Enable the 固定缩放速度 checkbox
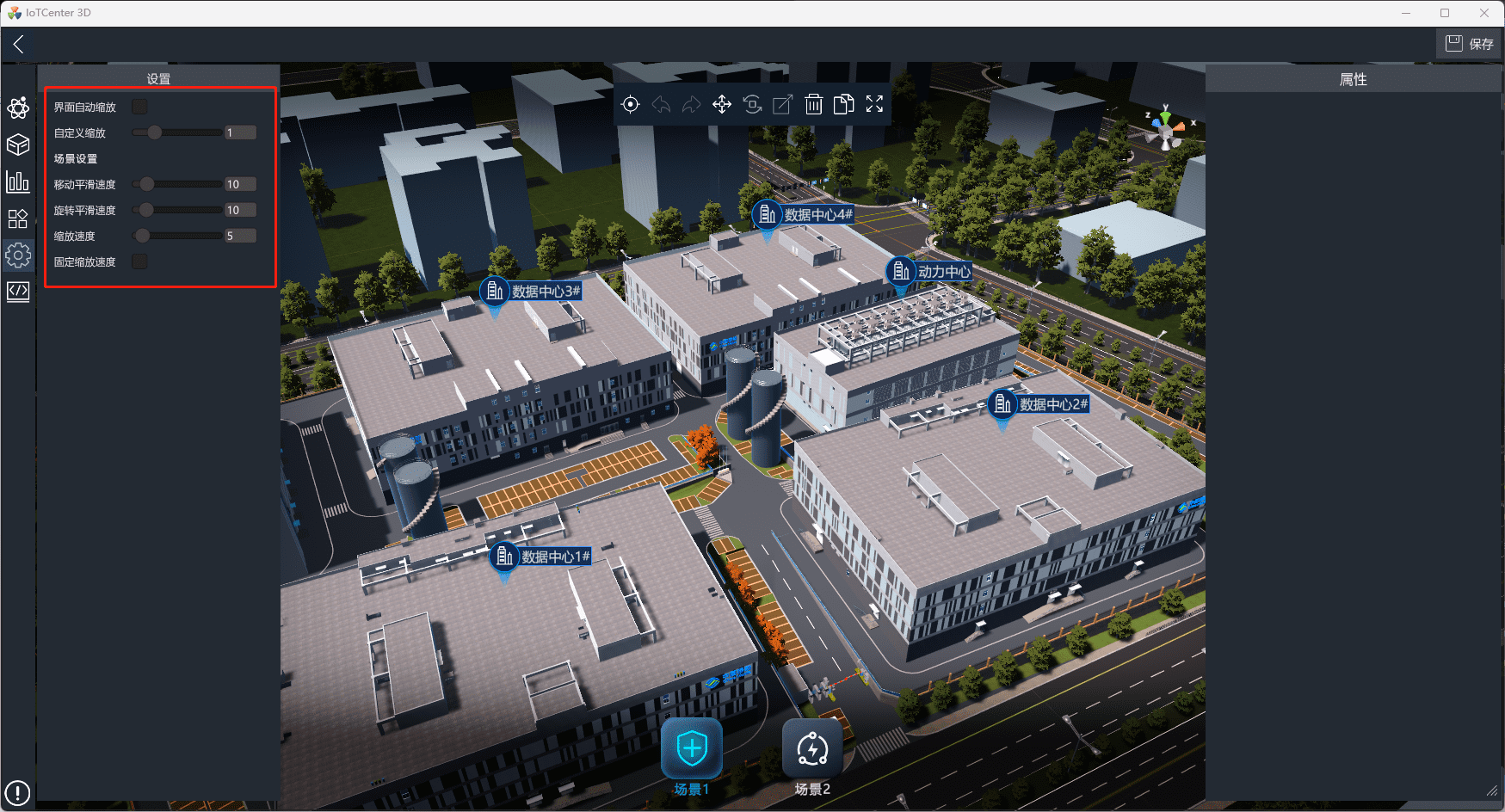1505x812 pixels. coord(139,261)
